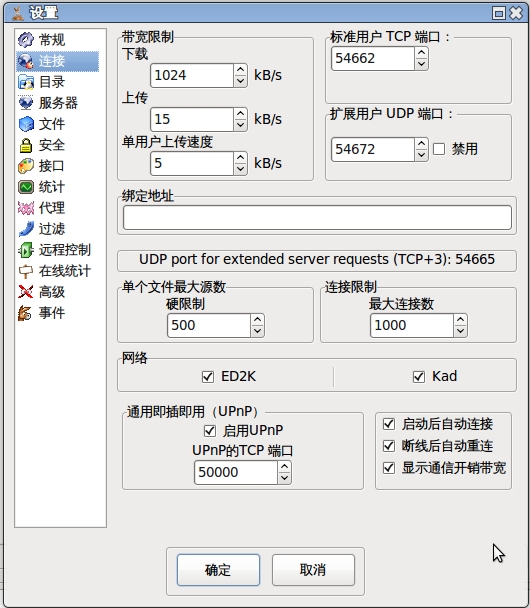Open the 服务器 (Server) globe icon
The image size is (530, 608).
coord(26,103)
